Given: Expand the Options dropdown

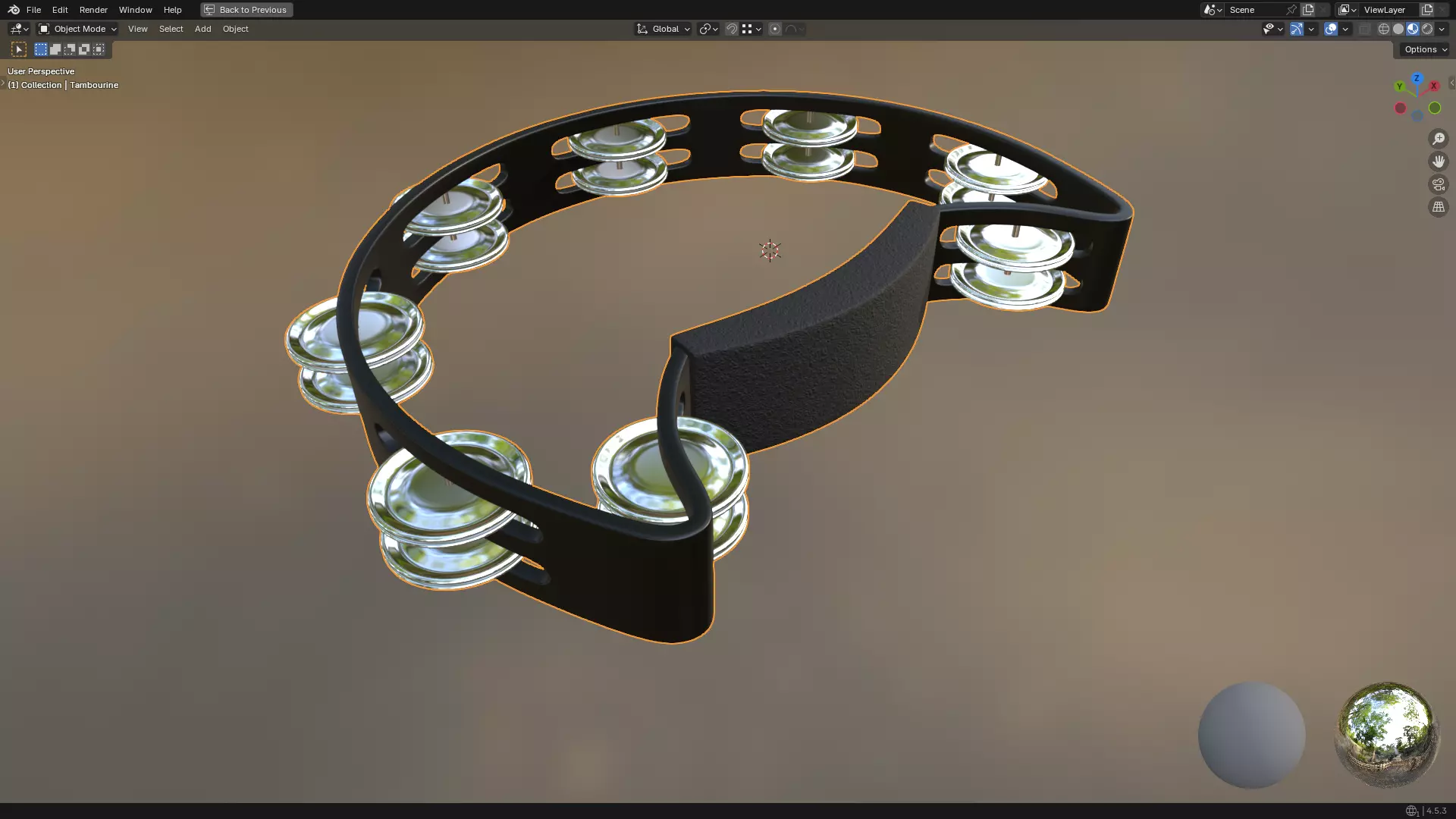Looking at the screenshot, I should point(1425,49).
